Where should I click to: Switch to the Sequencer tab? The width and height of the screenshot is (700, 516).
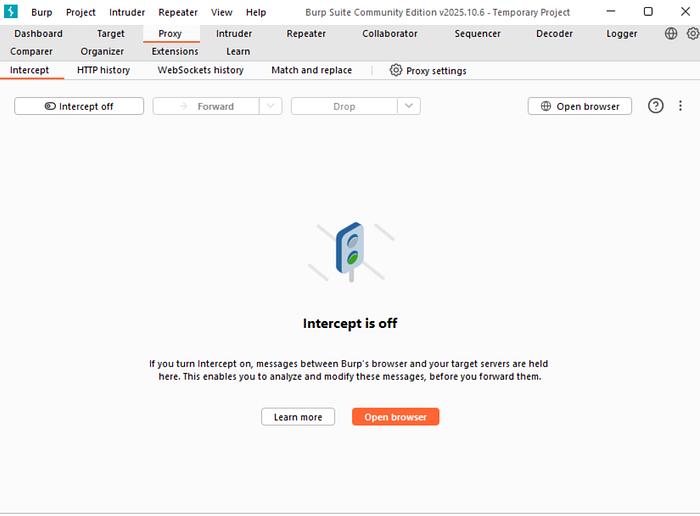point(478,34)
